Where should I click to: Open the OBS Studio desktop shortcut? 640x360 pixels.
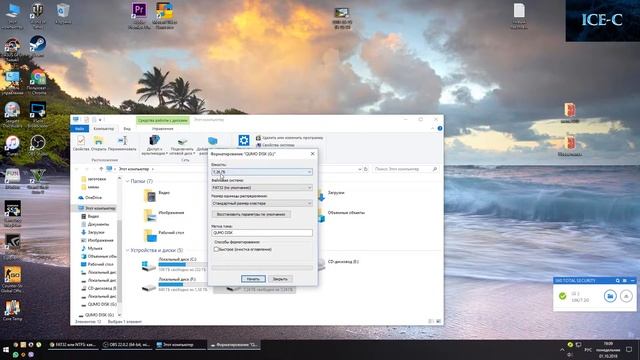coord(38,145)
